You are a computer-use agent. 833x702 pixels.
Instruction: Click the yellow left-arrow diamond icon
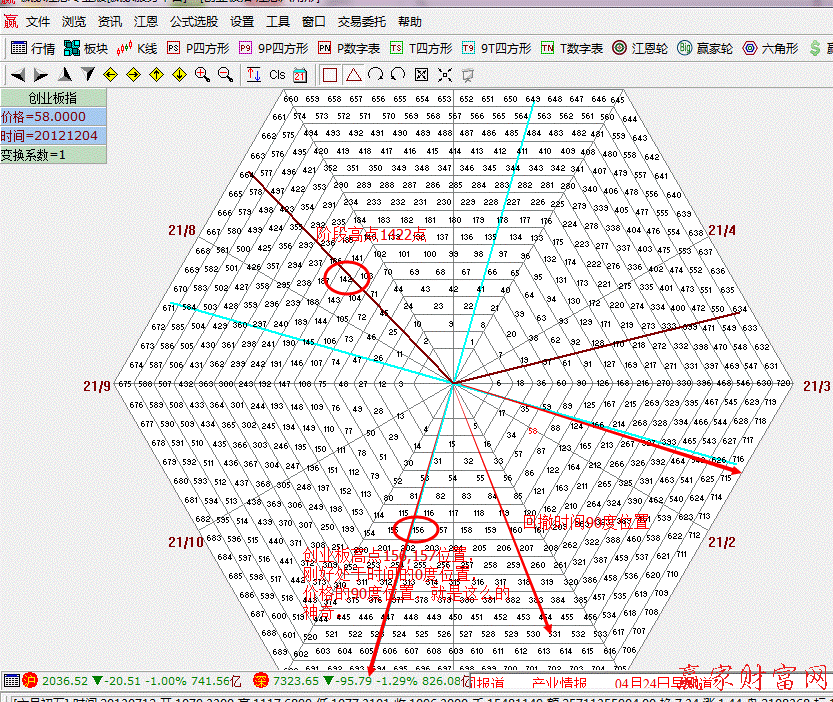click(110, 74)
